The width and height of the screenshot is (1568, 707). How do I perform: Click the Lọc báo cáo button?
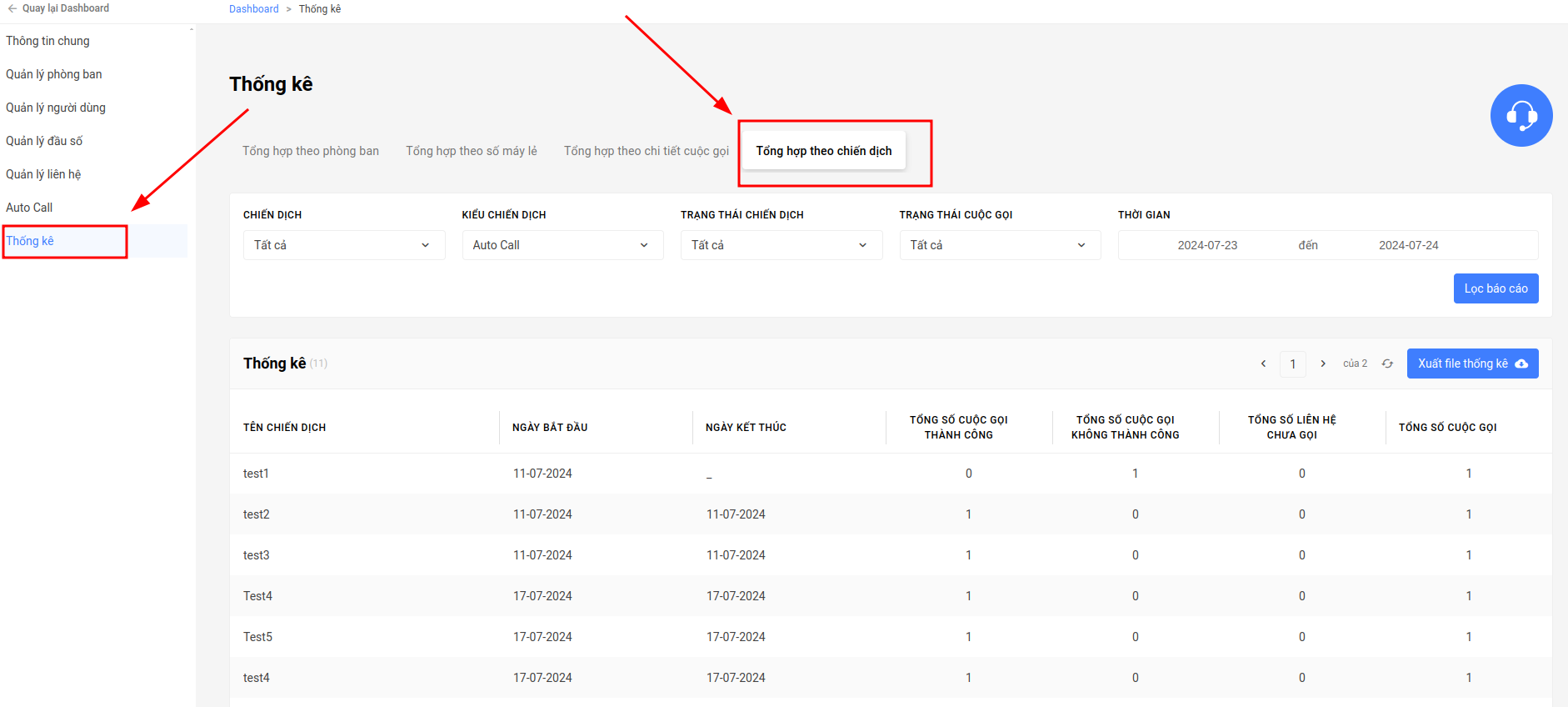pyautogui.click(x=1496, y=288)
